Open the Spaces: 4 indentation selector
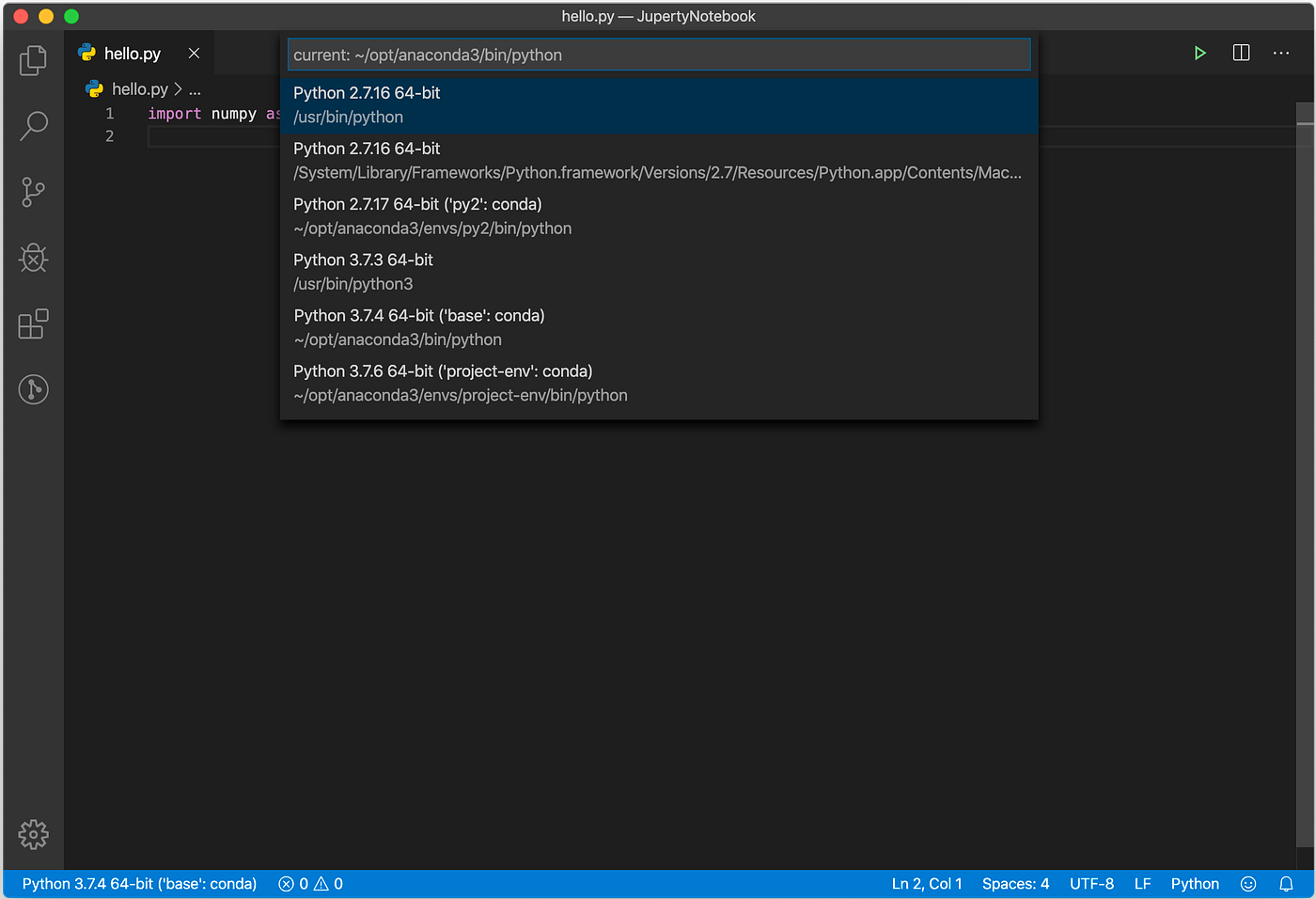Screen dimensions: 1316x899 click(1015, 884)
